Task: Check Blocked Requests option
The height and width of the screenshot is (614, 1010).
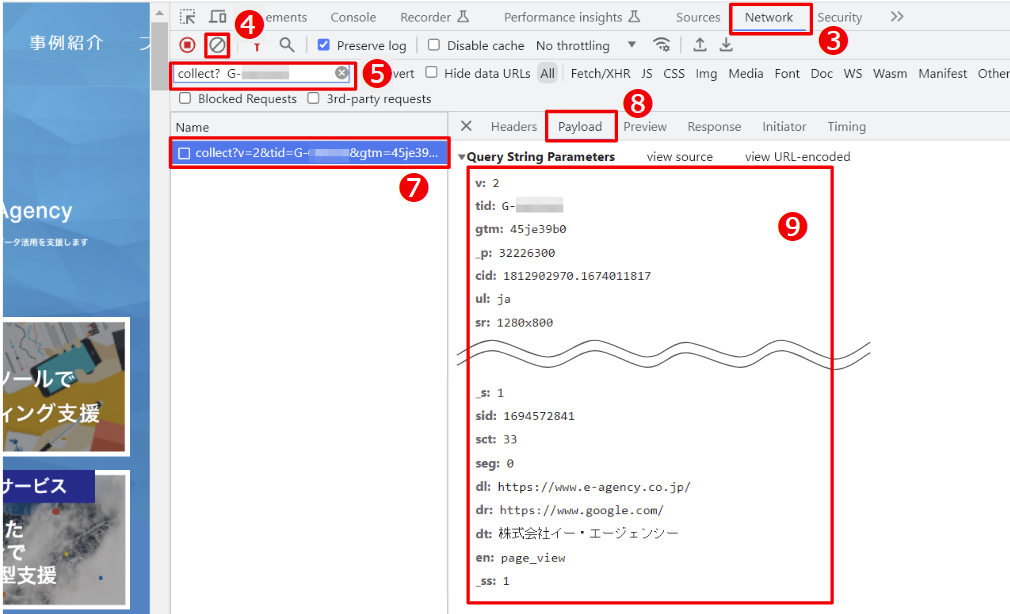Action: coord(186,99)
